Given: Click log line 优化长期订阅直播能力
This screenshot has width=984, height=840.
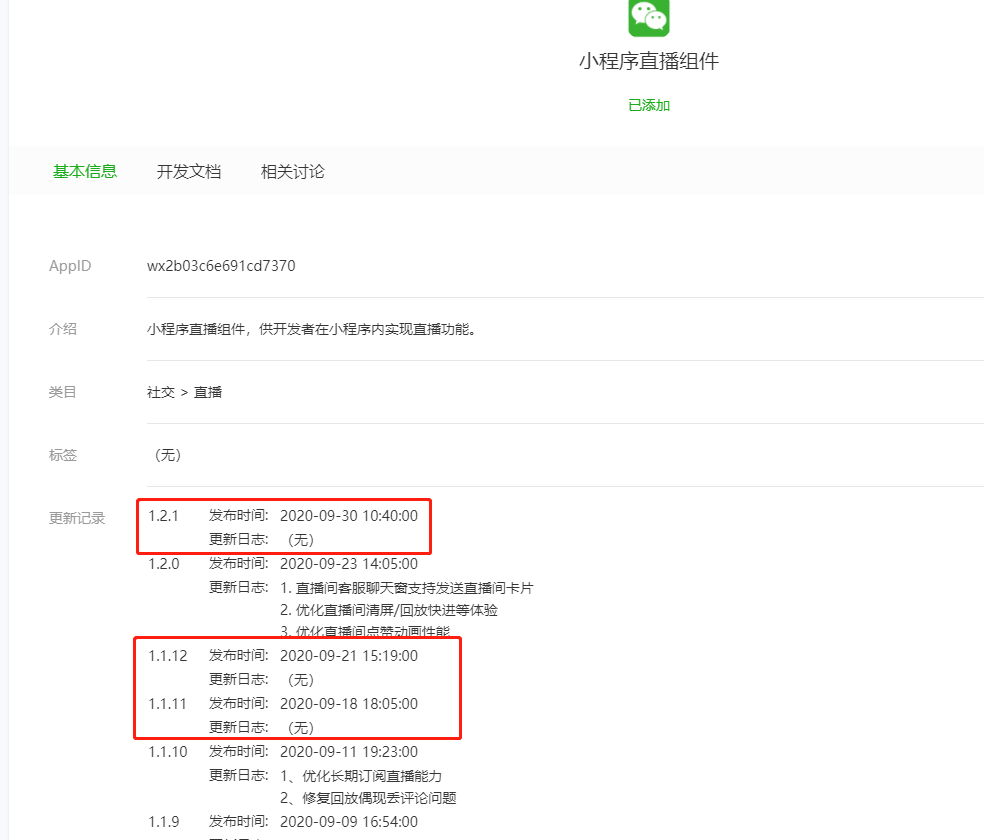Looking at the screenshot, I should pyautogui.click(x=372, y=776).
